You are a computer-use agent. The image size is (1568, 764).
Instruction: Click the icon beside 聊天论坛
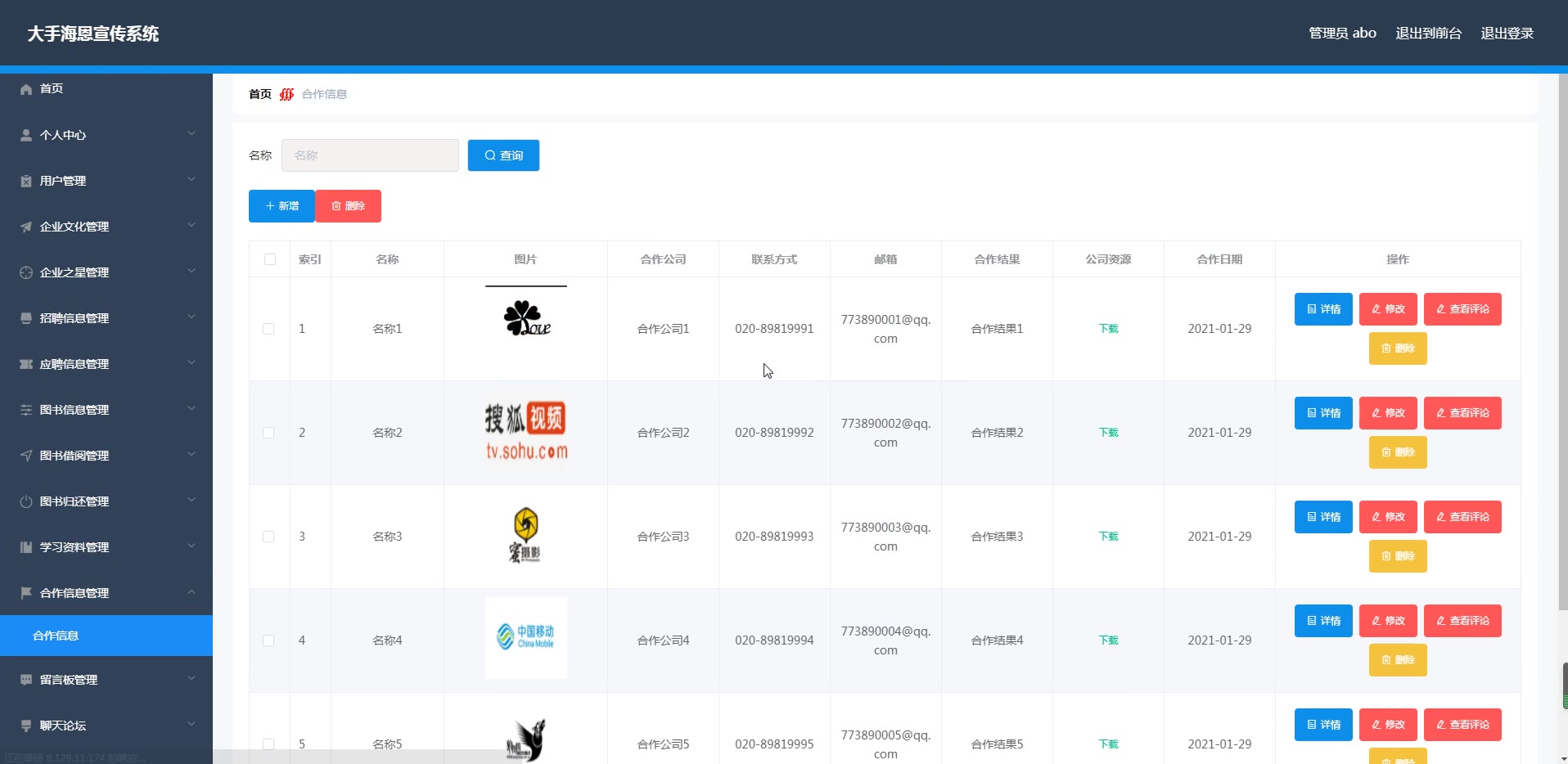click(26, 726)
